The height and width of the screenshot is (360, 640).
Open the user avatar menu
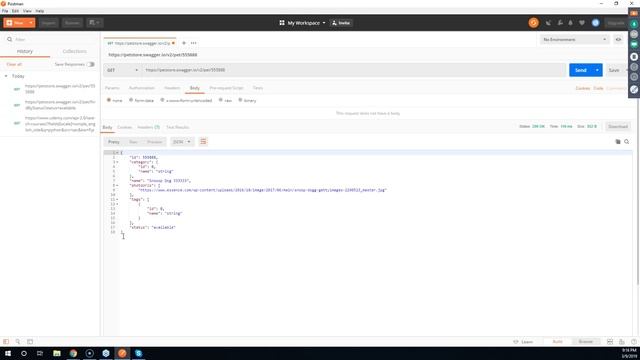pos(596,23)
